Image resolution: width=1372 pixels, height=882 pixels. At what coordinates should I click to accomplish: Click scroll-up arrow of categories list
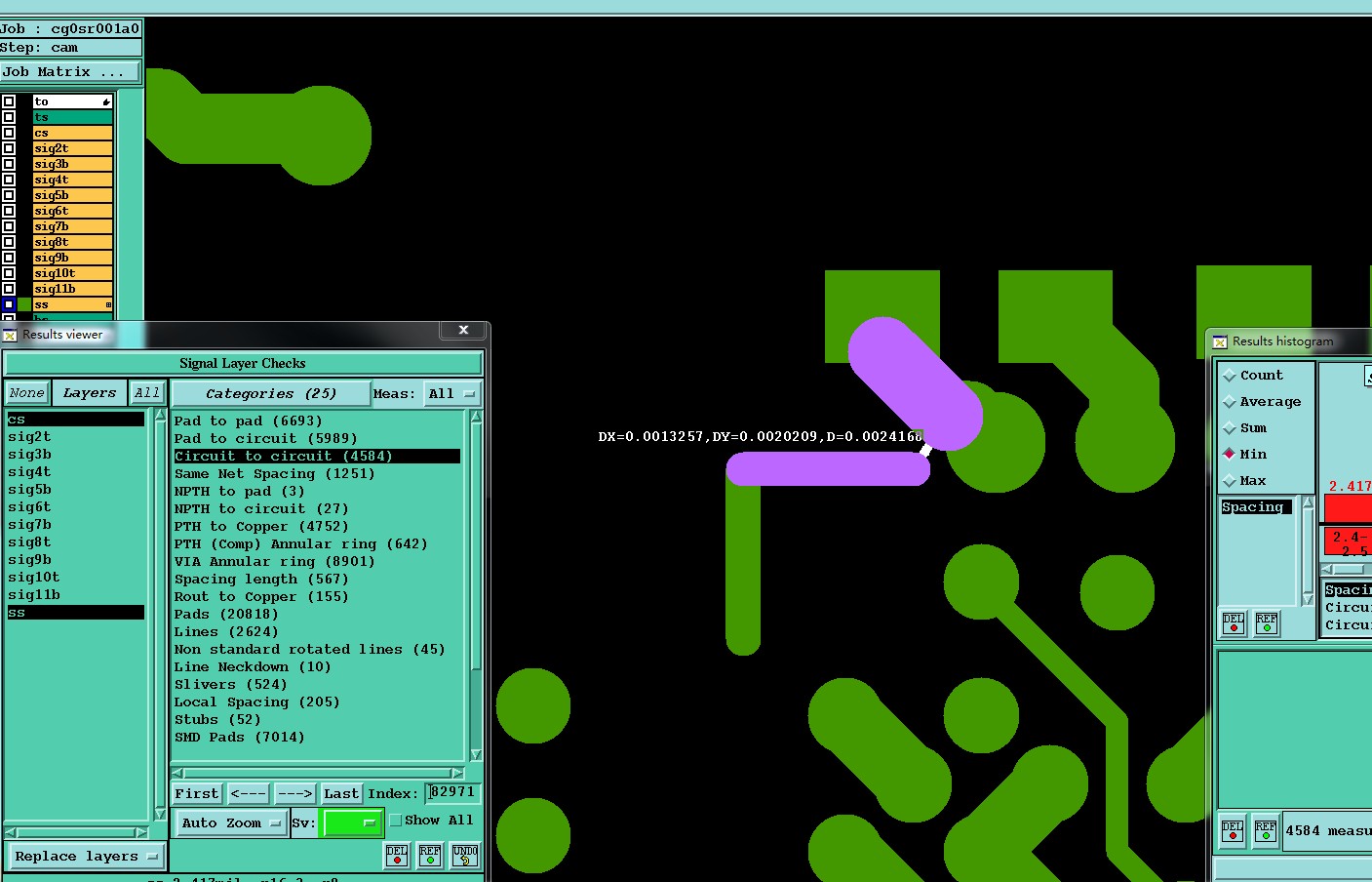[x=476, y=417]
